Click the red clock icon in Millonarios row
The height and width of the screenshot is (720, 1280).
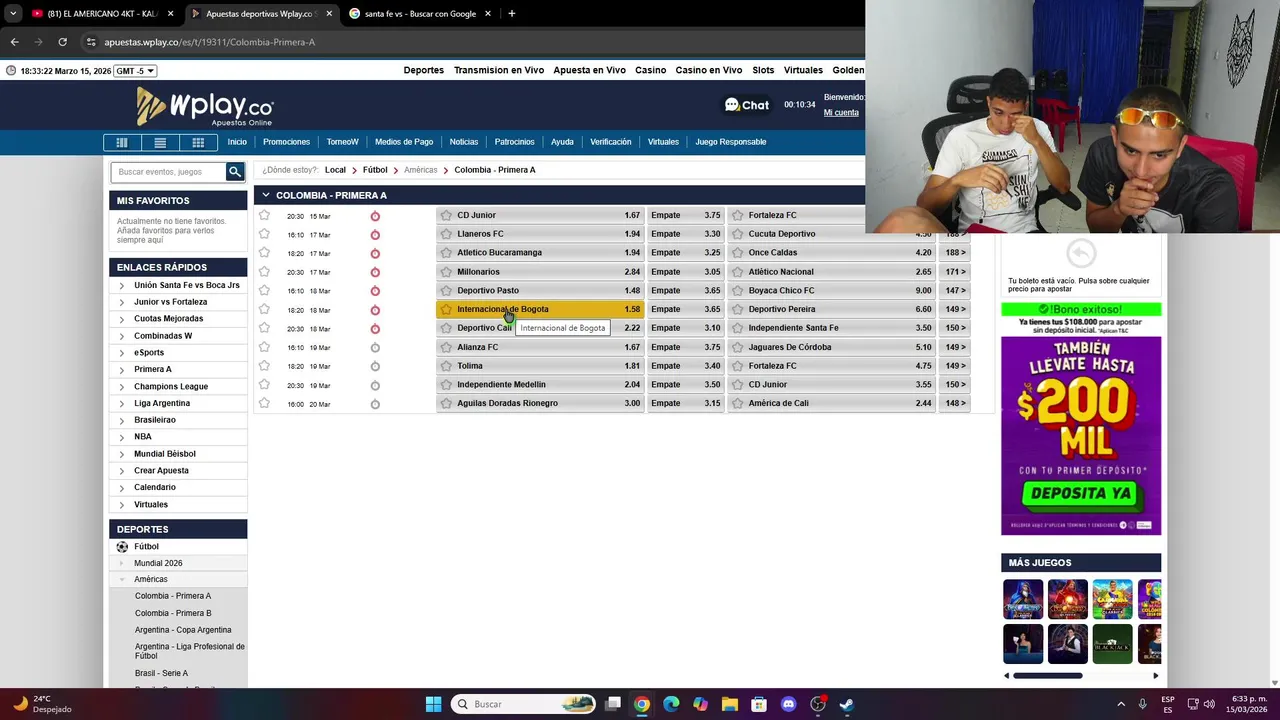(x=375, y=272)
